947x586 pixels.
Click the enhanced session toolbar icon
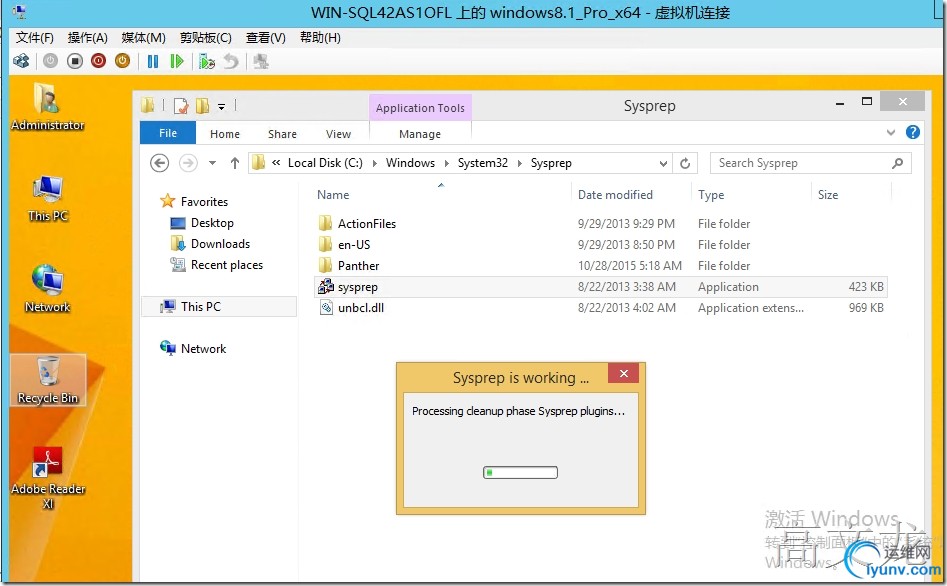click(260, 61)
